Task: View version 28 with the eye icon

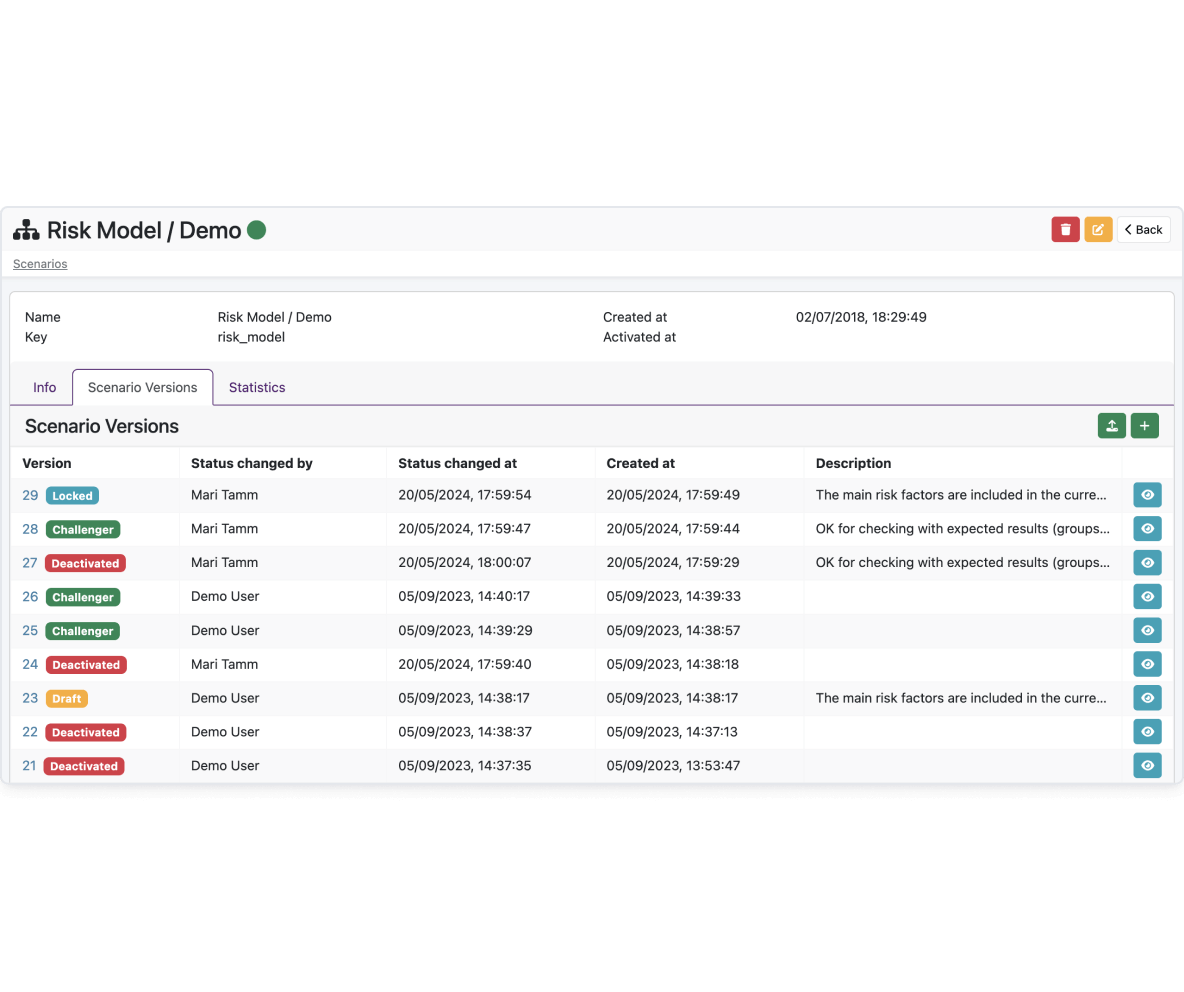Action: point(1147,528)
